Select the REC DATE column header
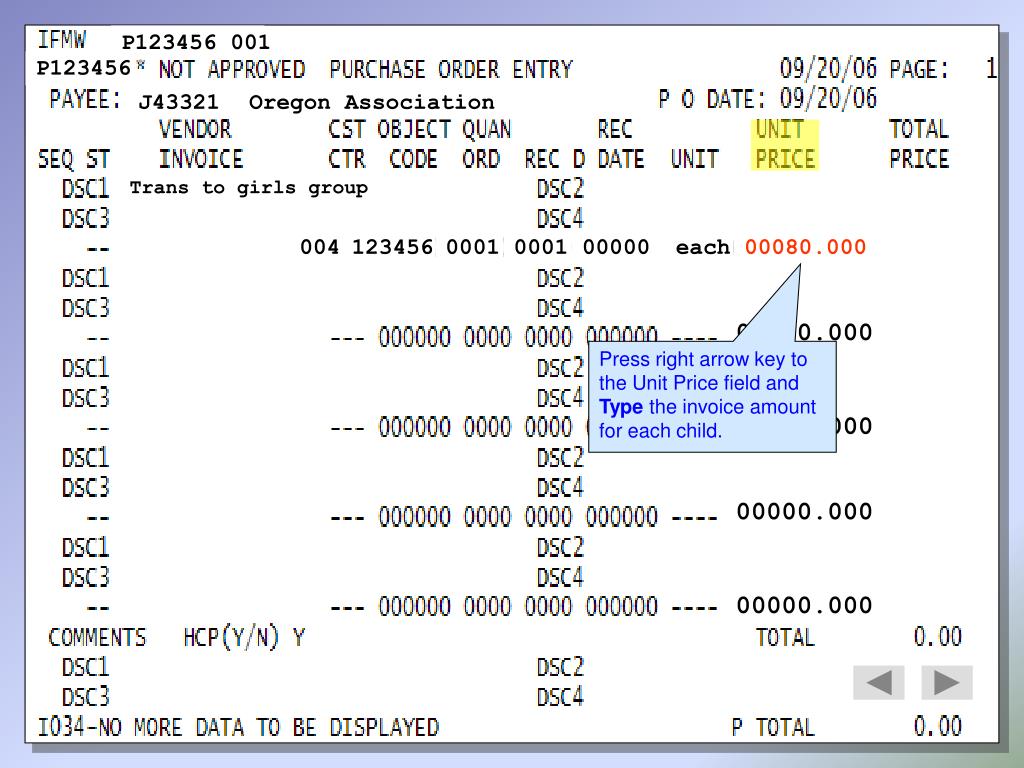This screenshot has width=1024, height=768. coord(620,144)
